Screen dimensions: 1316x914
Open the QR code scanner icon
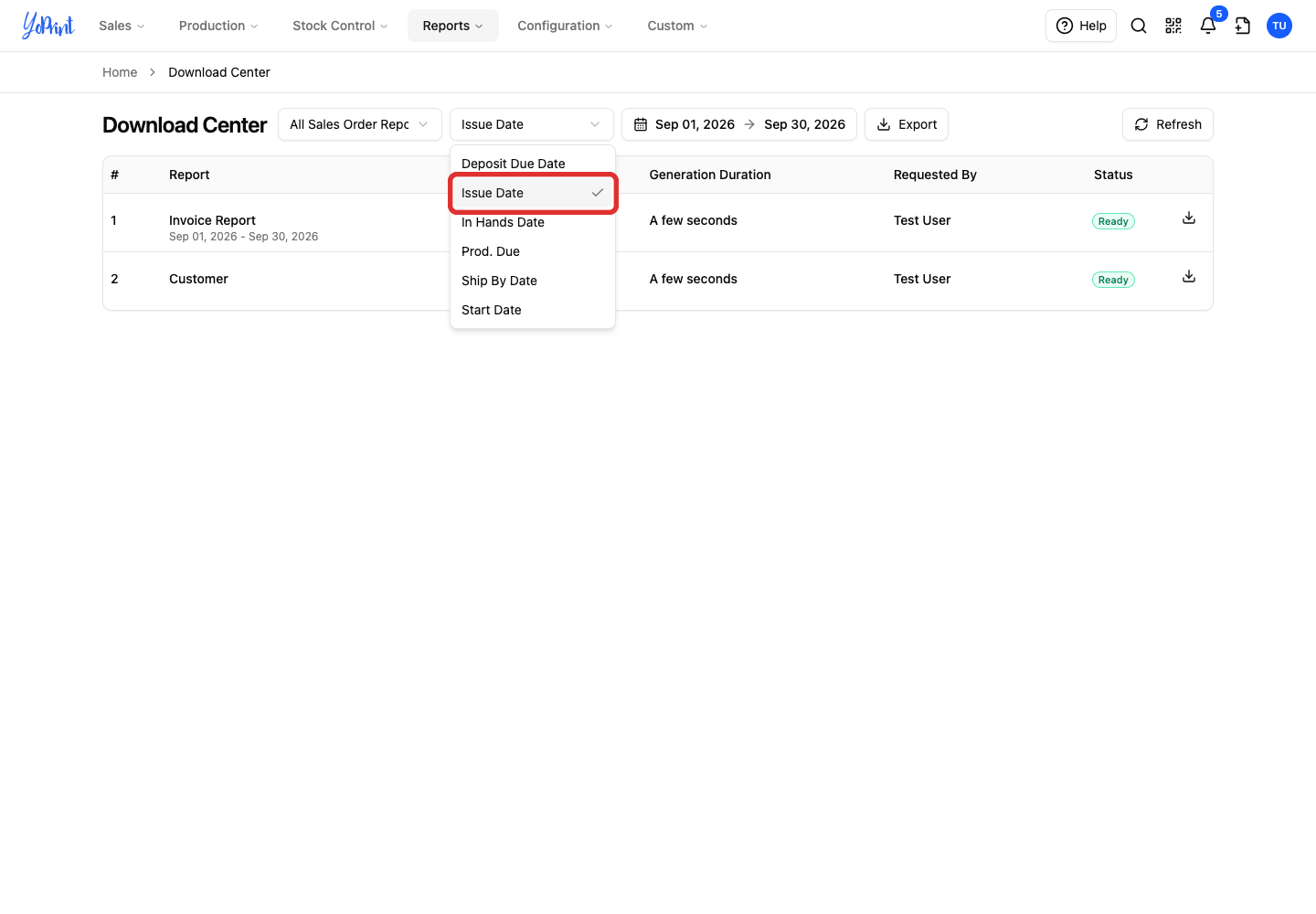pyautogui.click(x=1173, y=26)
